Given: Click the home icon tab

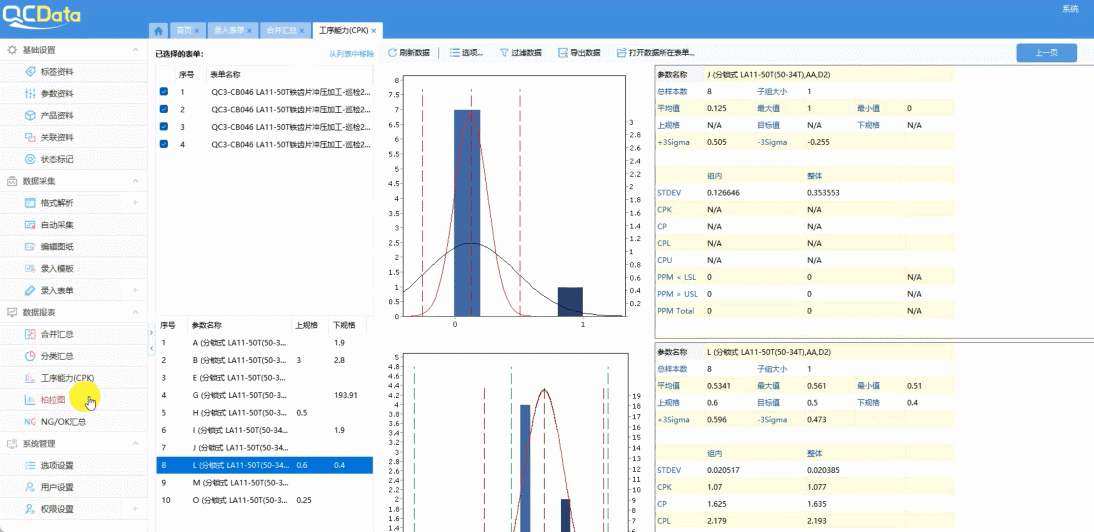Looking at the screenshot, I should click(x=157, y=31).
